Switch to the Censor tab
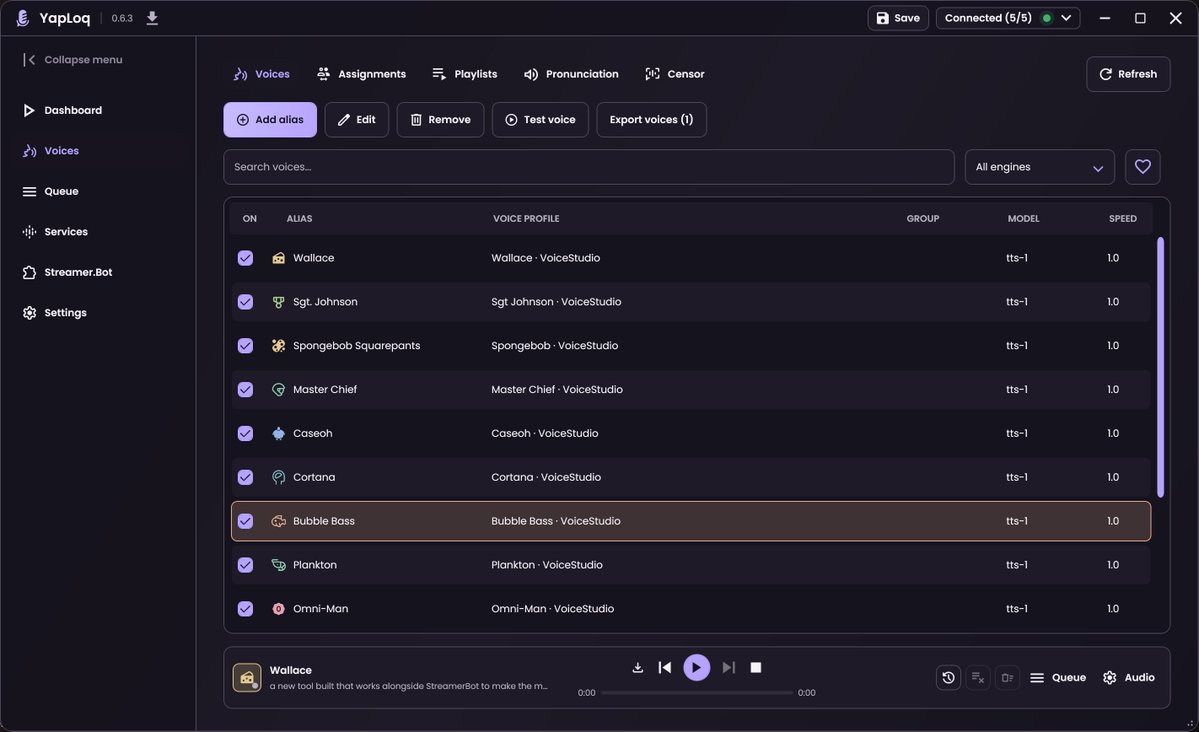Image resolution: width=1199 pixels, height=732 pixels. pos(674,74)
